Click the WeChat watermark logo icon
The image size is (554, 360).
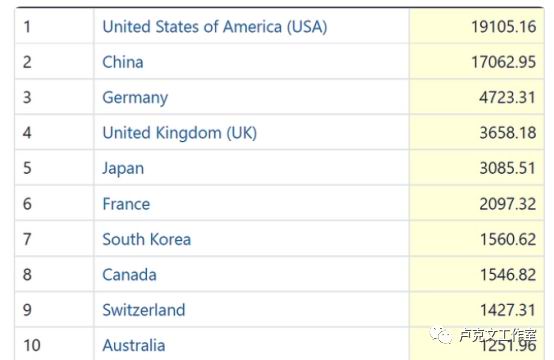pyautogui.click(x=440, y=334)
